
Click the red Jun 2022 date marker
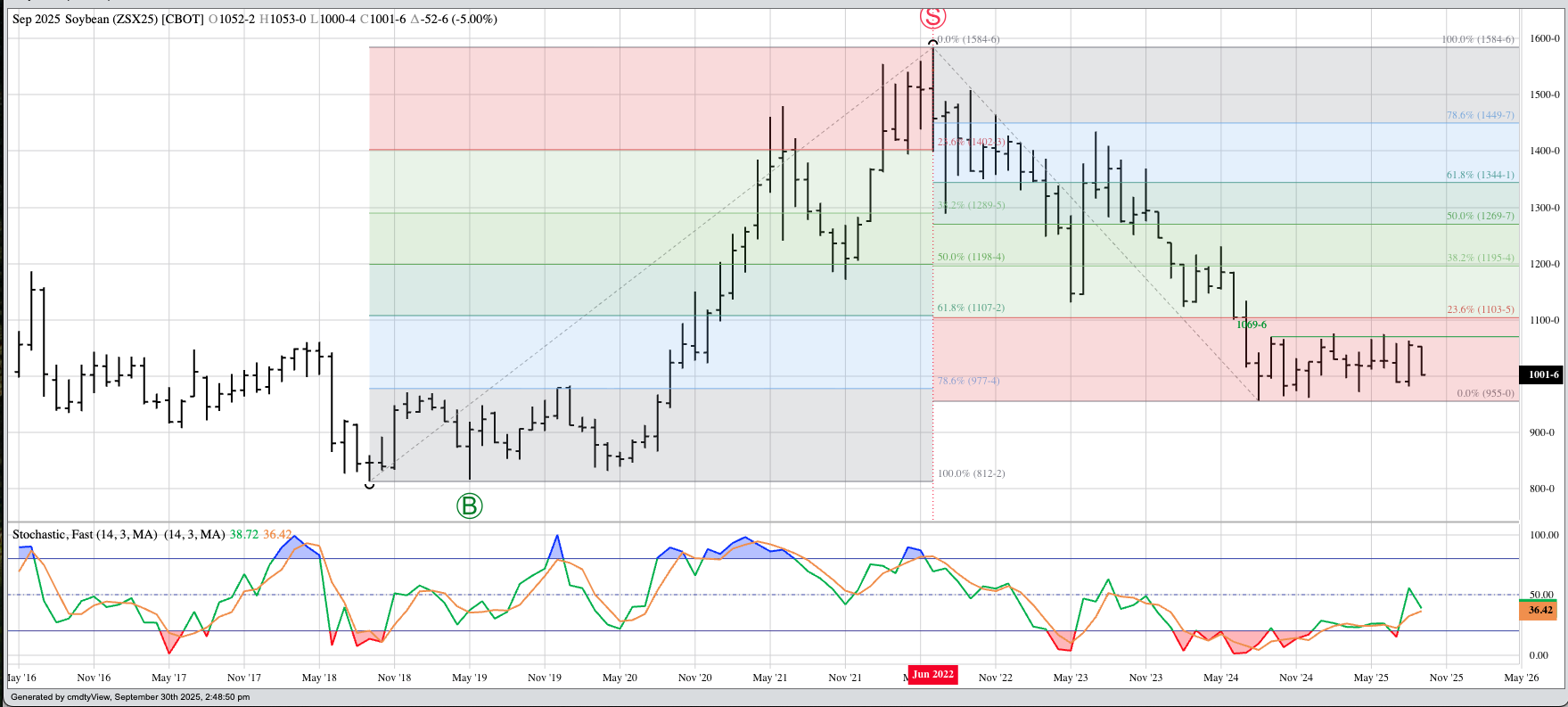932,674
